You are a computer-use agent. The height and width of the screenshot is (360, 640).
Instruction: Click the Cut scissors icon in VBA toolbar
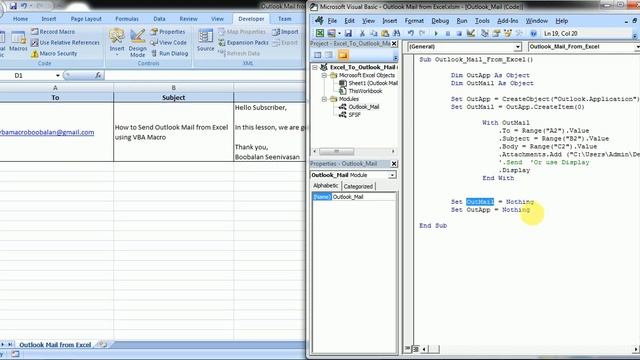tap(362, 33)
